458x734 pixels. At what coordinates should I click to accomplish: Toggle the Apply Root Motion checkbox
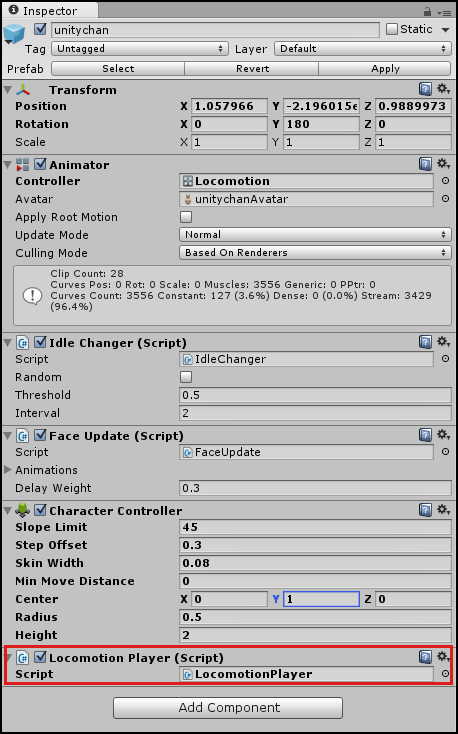pos(186,217)
